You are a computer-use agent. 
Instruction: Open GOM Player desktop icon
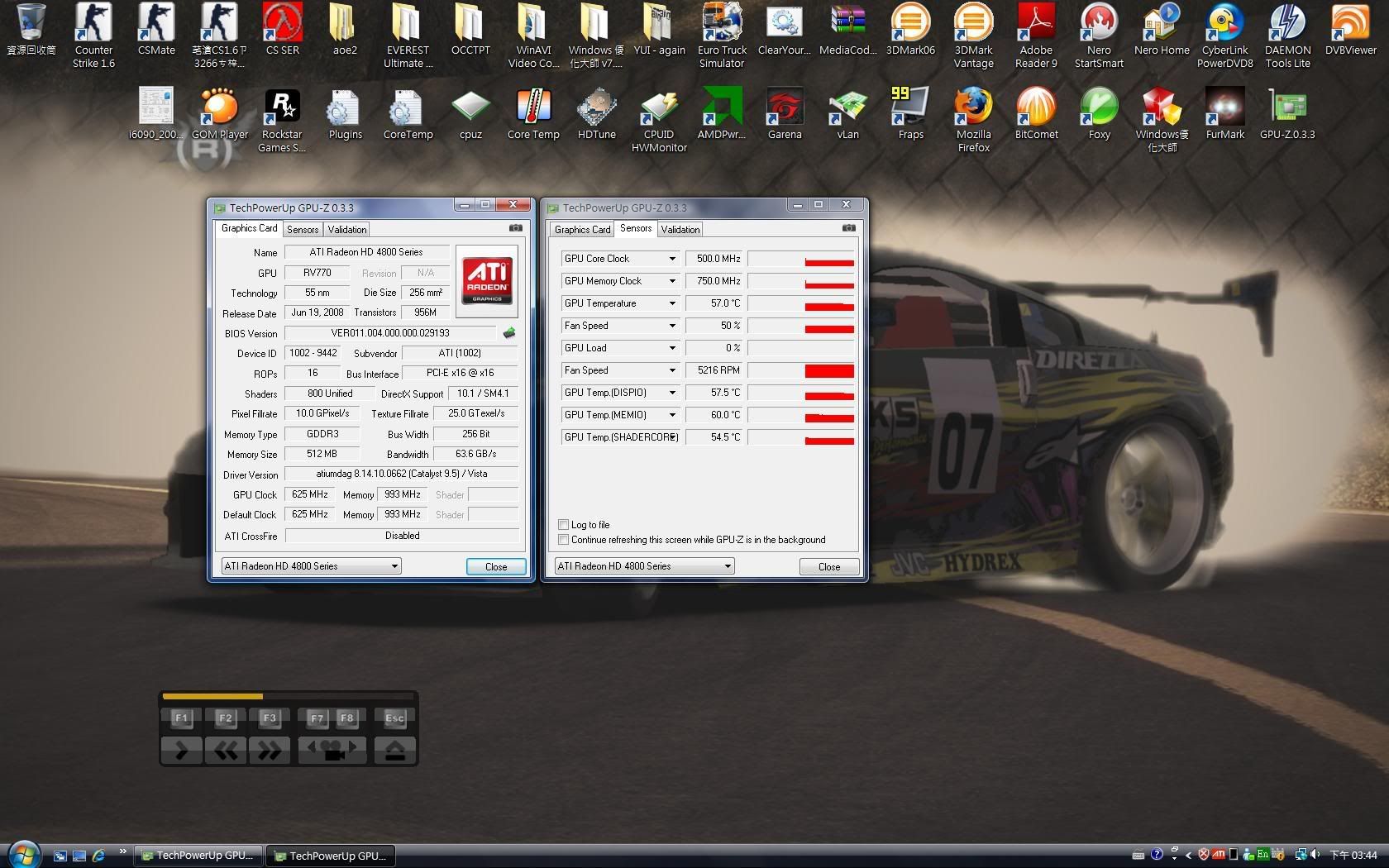click(219, 114)
